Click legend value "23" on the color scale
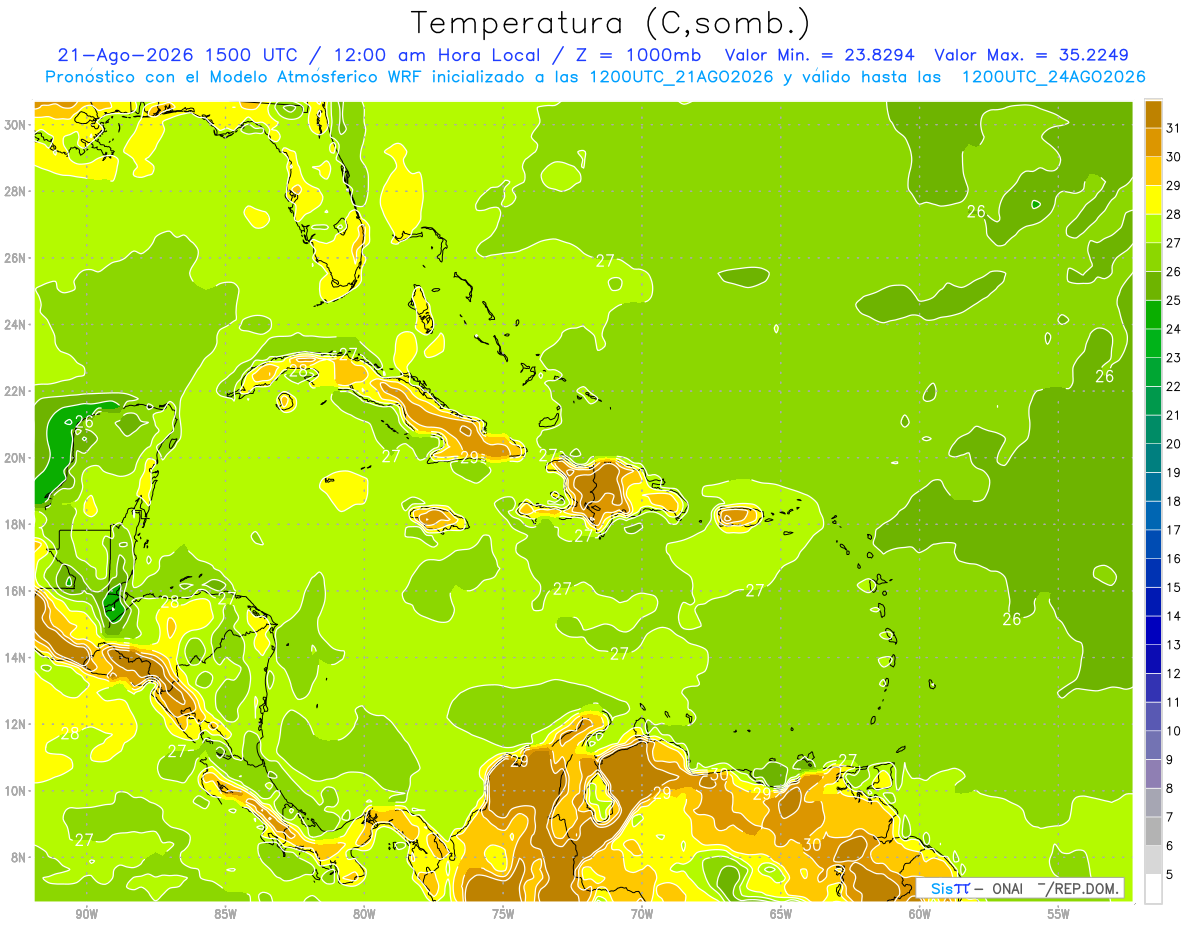 [x=1174, y=358]
